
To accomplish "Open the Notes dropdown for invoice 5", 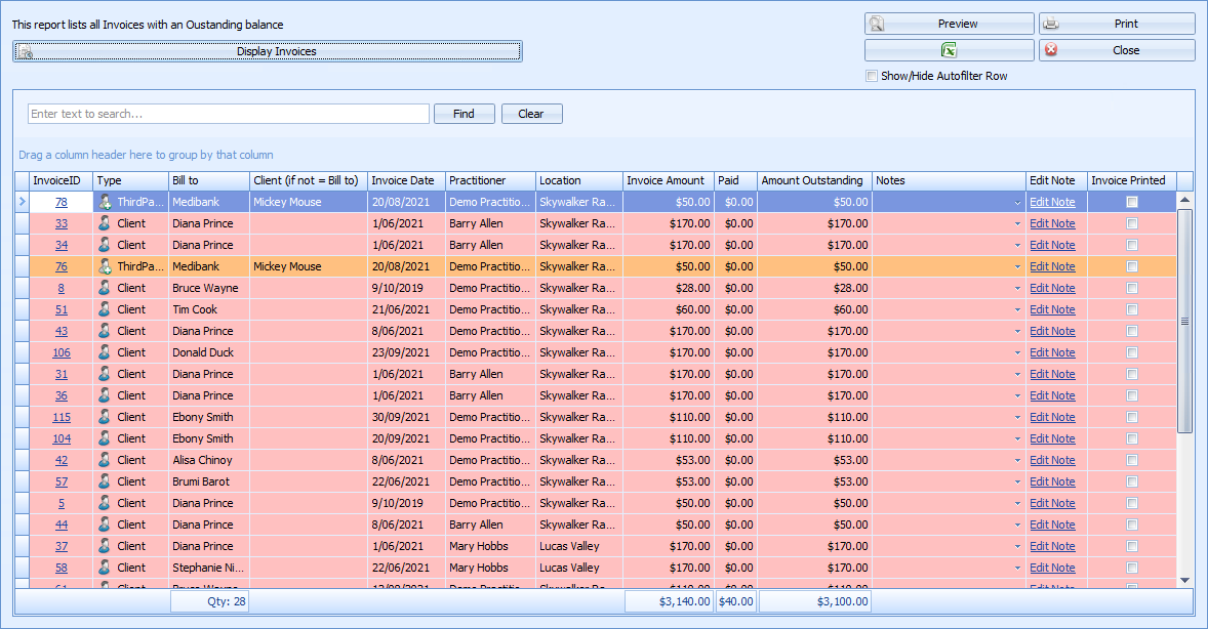I will pyautogui.click(x=1018, y=503).
